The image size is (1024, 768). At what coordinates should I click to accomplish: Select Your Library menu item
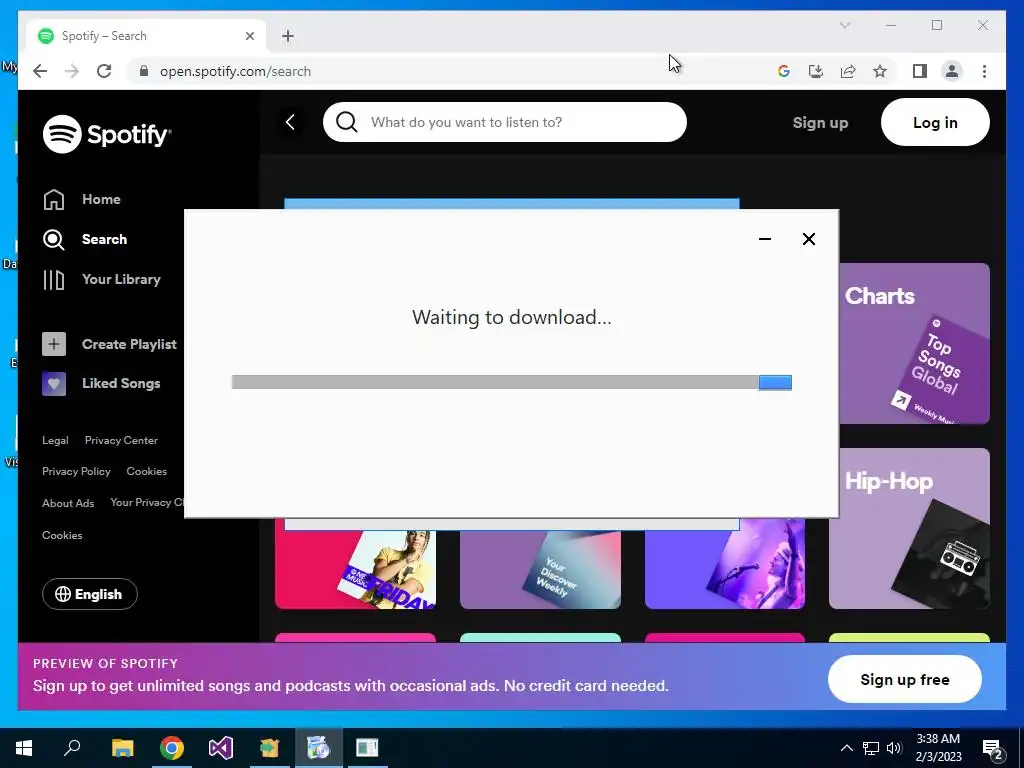[121, 280]
